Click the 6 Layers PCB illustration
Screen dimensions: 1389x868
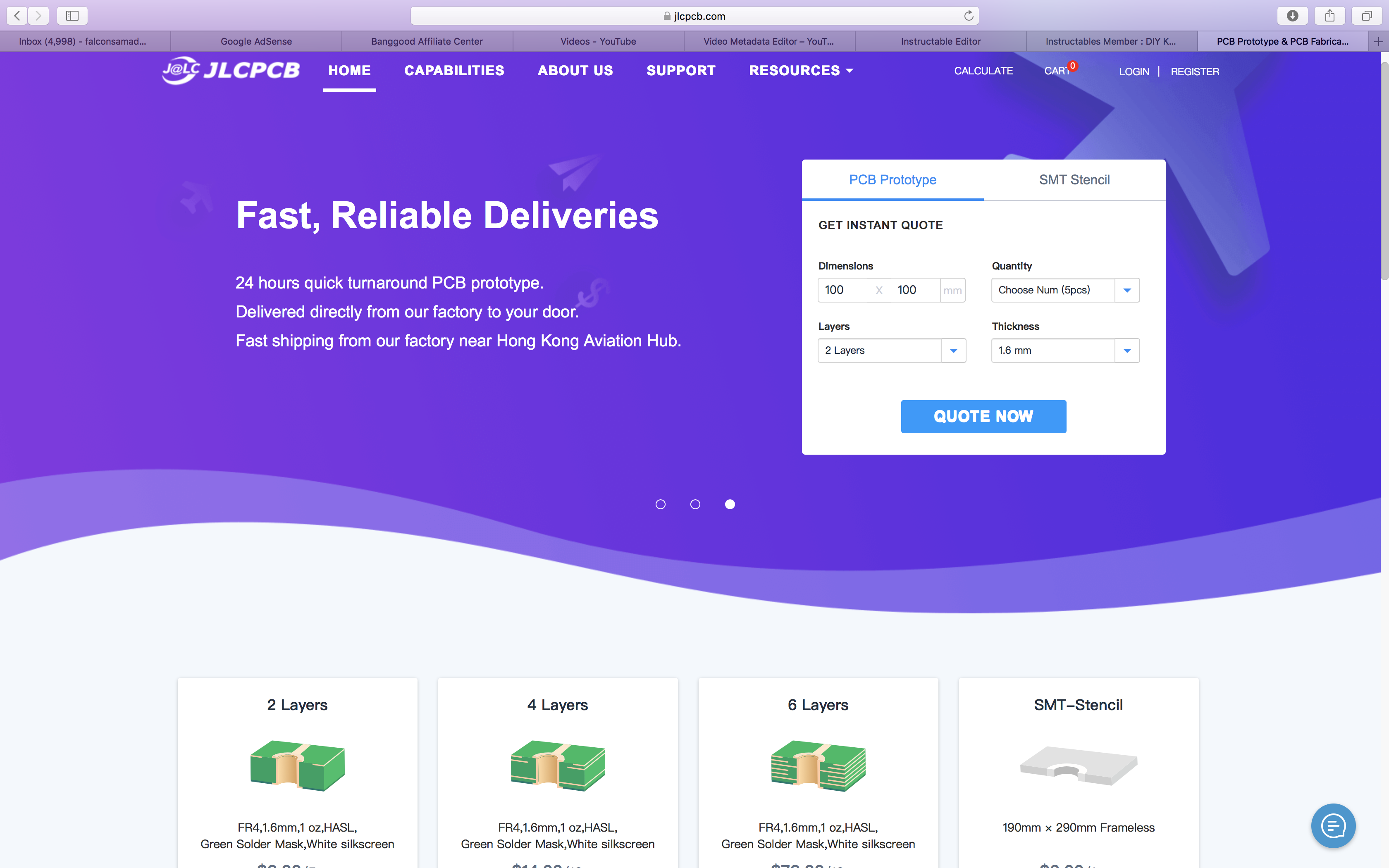click(818, 766)
